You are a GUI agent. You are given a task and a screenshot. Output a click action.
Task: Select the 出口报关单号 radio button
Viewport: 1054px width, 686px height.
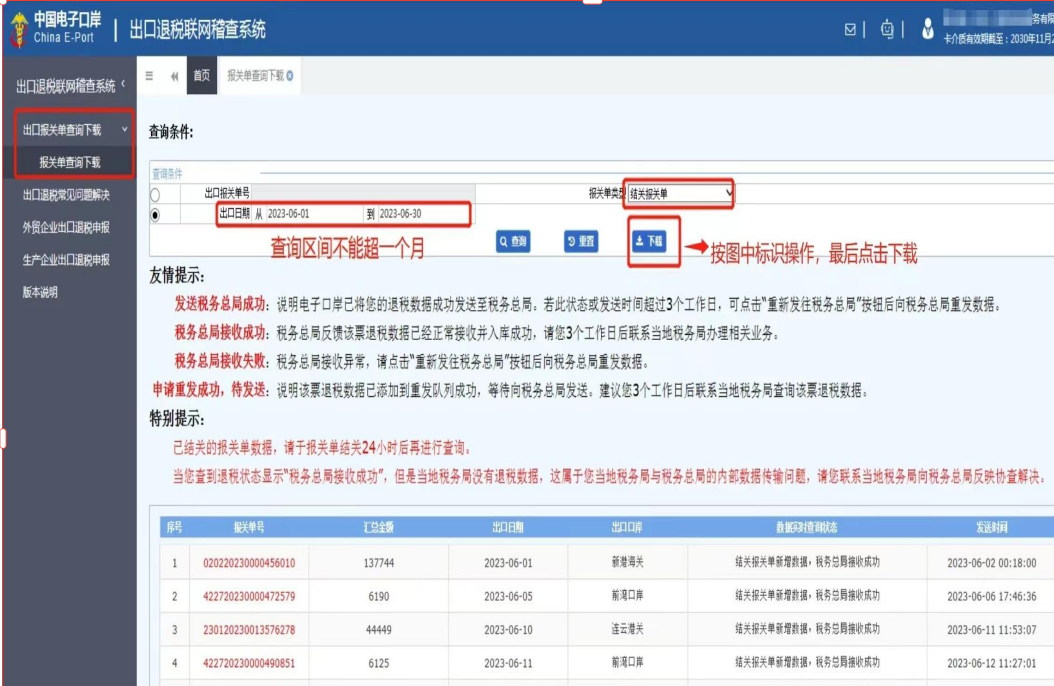click(155, 195)
